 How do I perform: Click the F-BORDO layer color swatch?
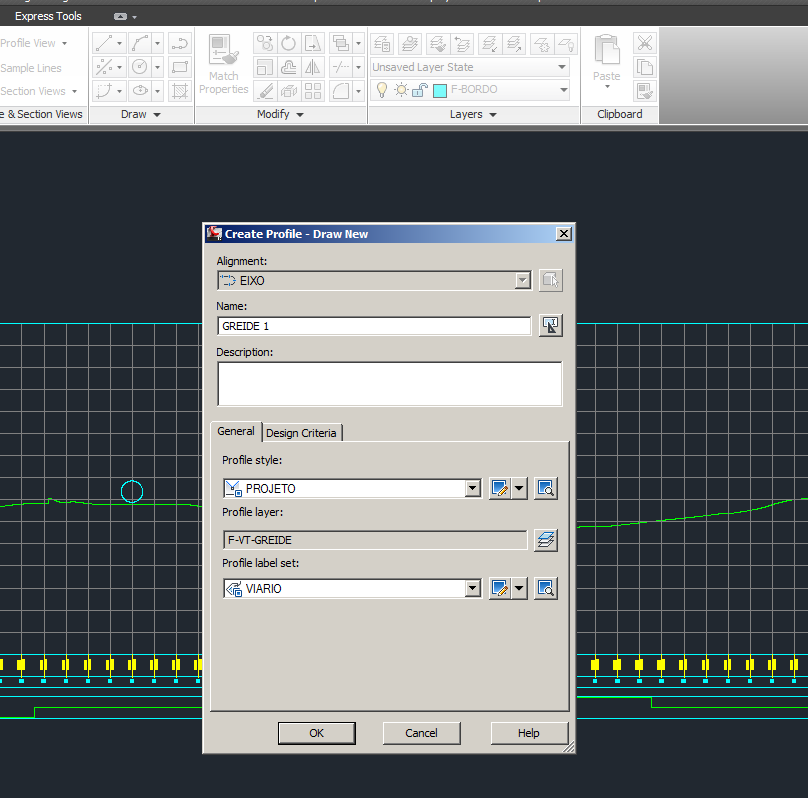[439, 89]
